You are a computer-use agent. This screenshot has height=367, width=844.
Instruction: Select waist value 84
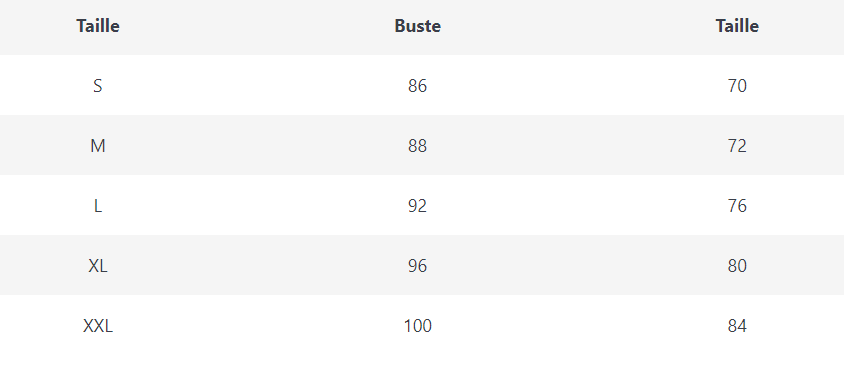point(737,326)
